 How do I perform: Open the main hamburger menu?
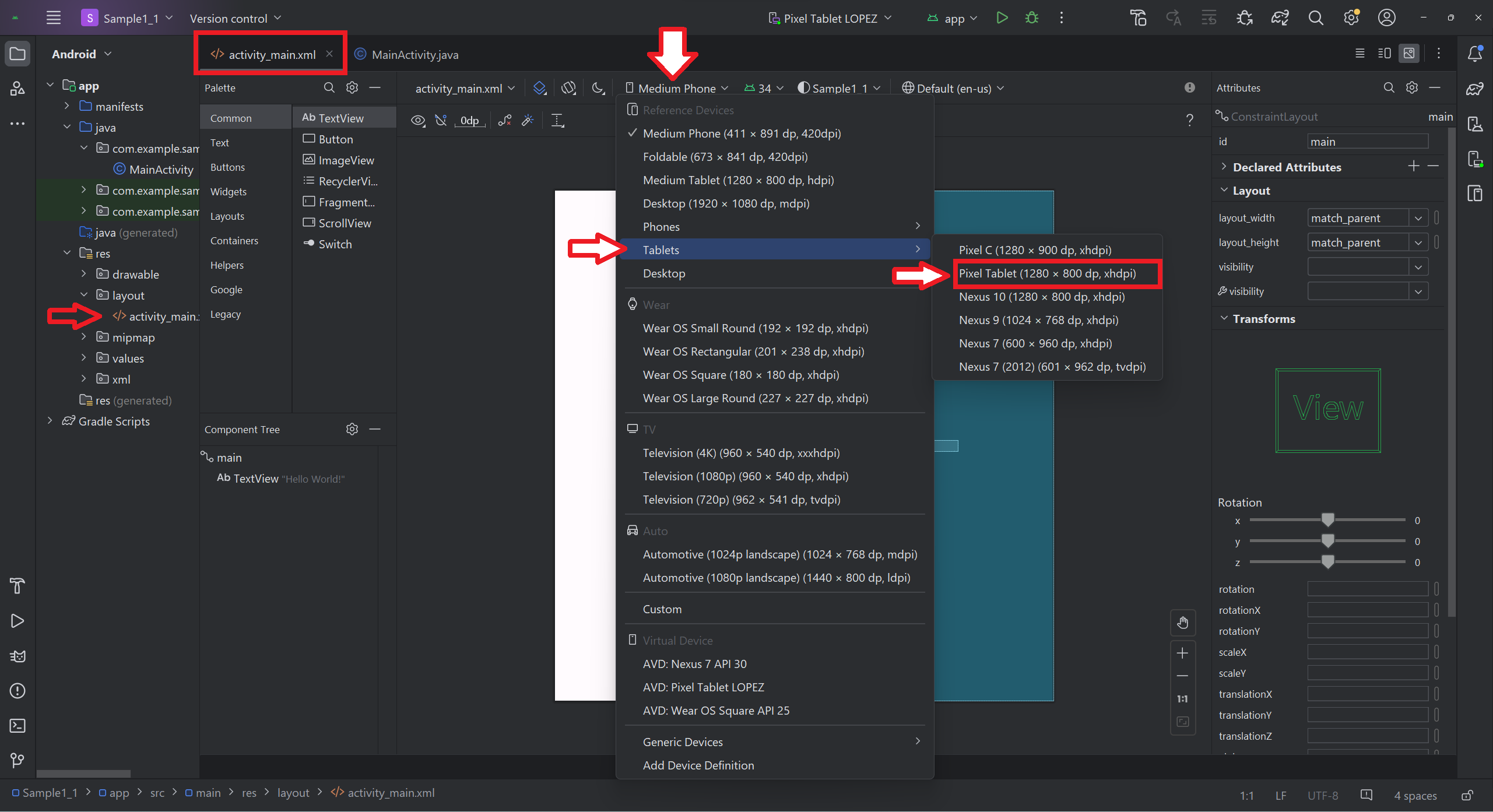(54, 18)
